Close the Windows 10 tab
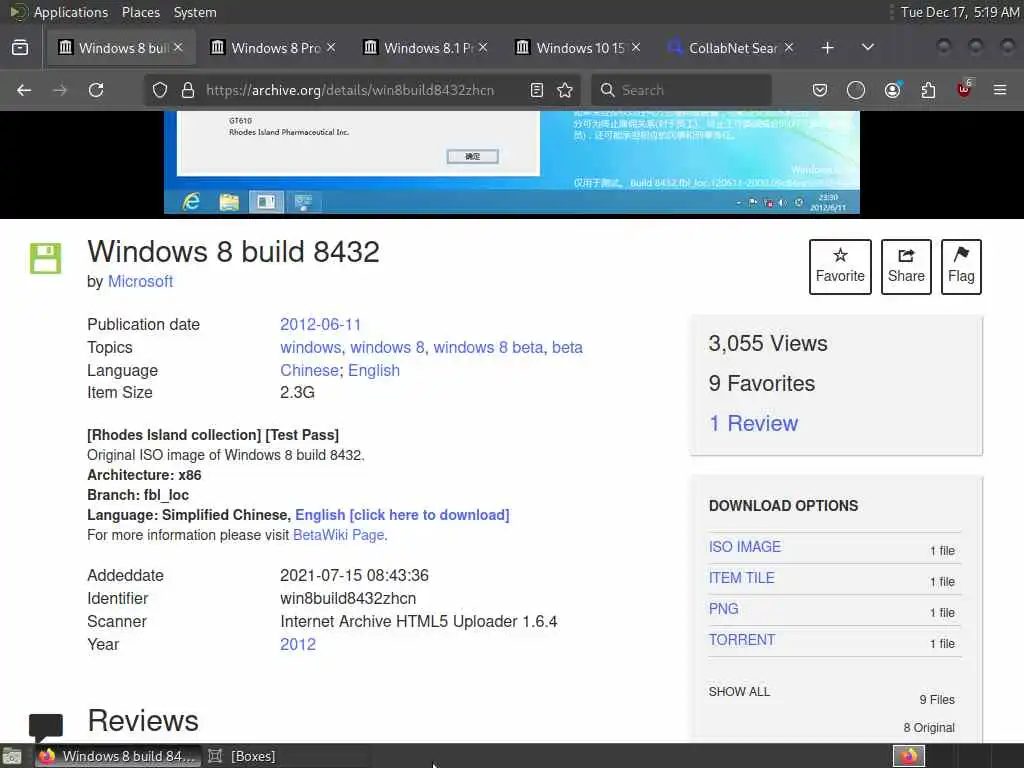Viewport: 1024px width, 768px height. click(x=636, y=48)
